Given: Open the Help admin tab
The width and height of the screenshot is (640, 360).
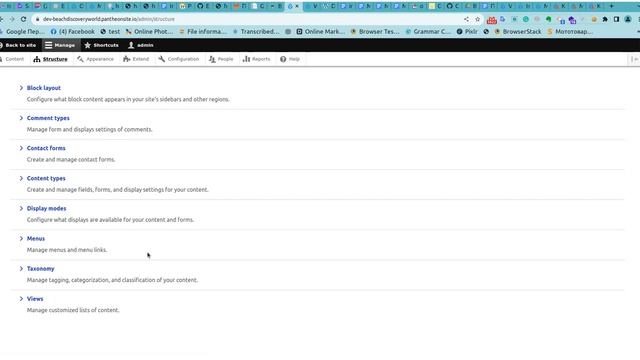Looking at the screenshot, I should (x=290, y=59).
